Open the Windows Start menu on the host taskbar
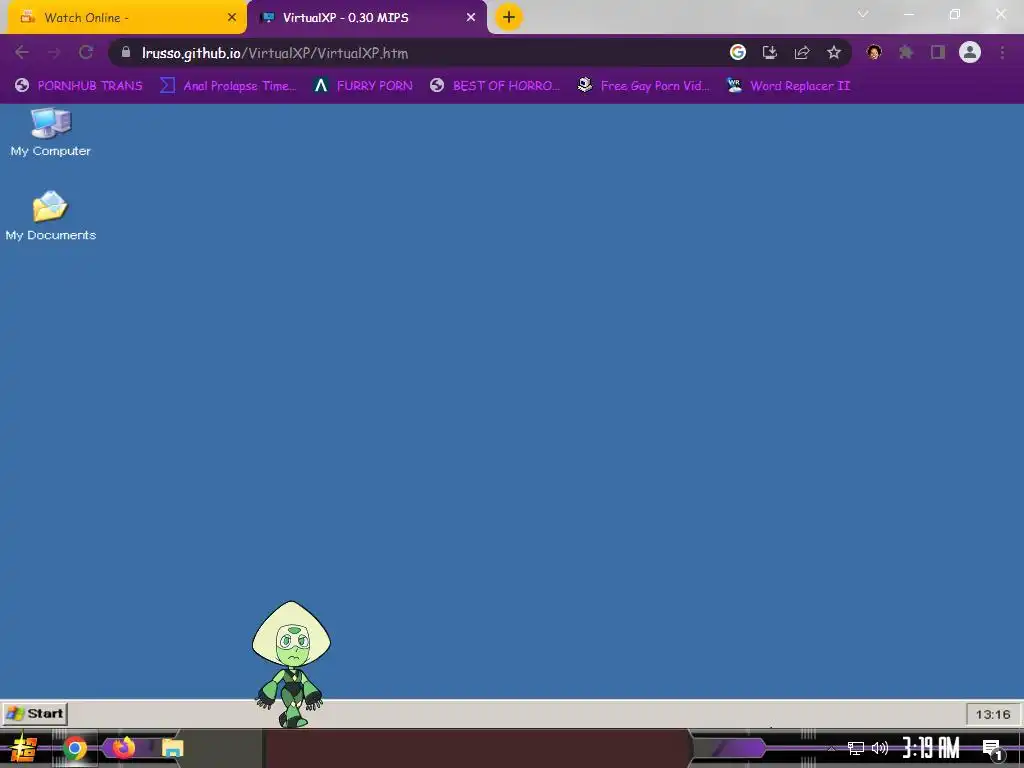Viewport: 1024px width, 768px height. [24, 748]
